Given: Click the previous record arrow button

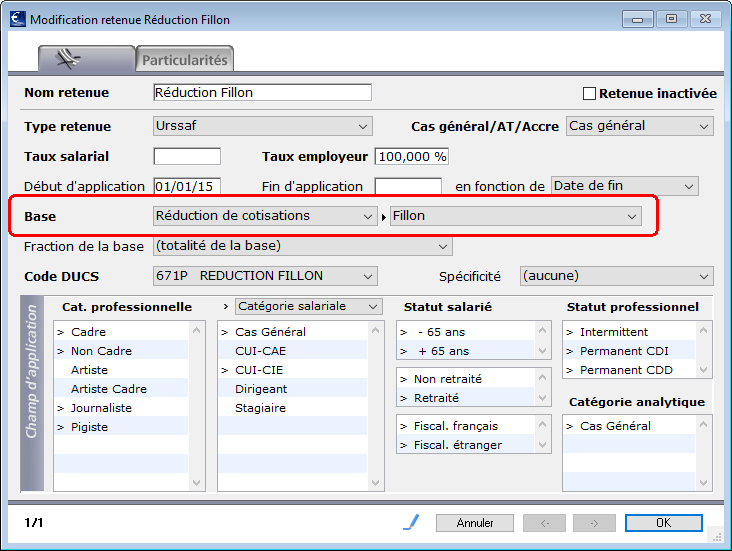Looking at the screenshot, I should (x=544, y=523).
